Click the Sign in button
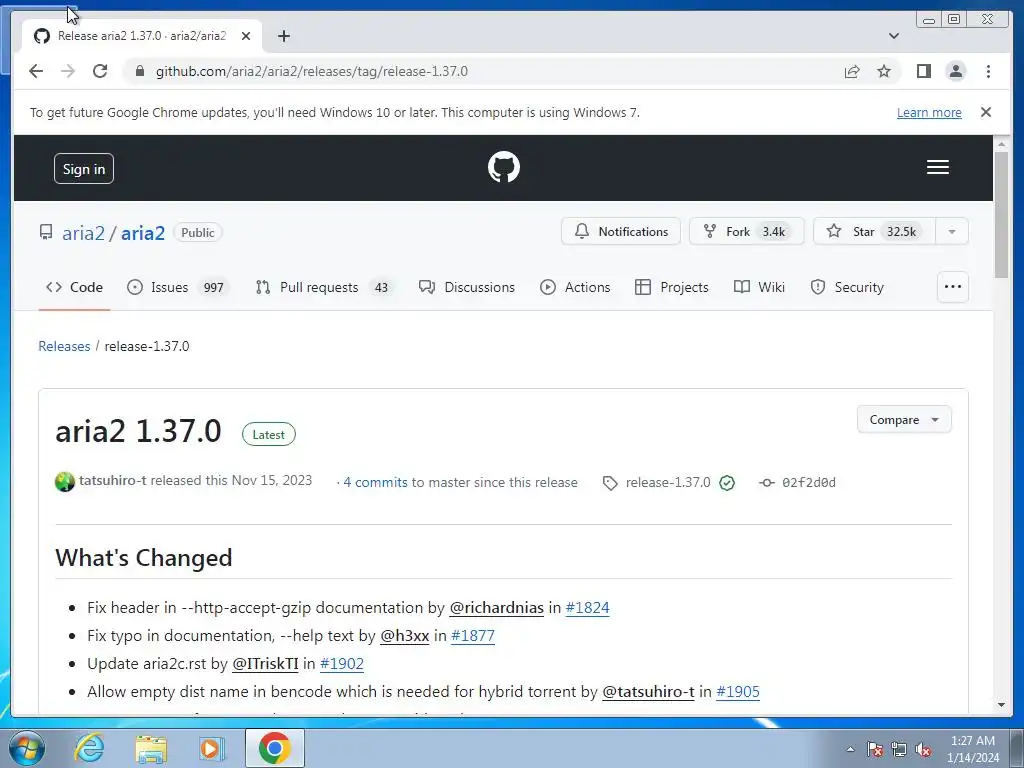Image resolution: width=1024 pixels, height=768 pixels. 84,168
